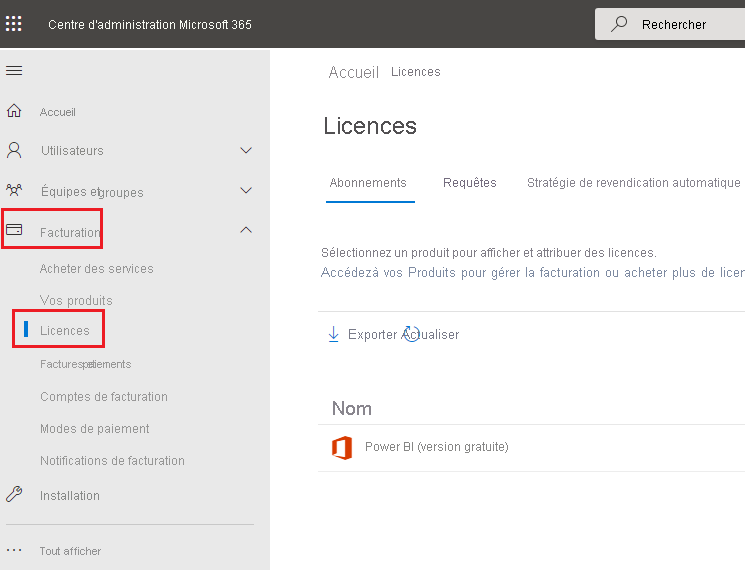Collapse the navigation menu hamburger icon

pyautogui.click(x=14, y=71)
